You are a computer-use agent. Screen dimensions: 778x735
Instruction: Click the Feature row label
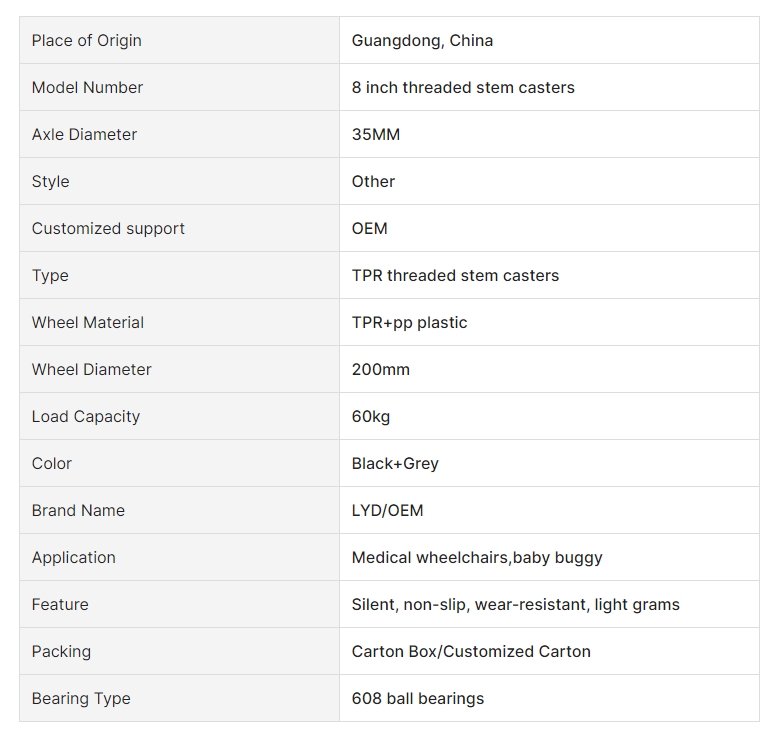(x=60, y=604)
